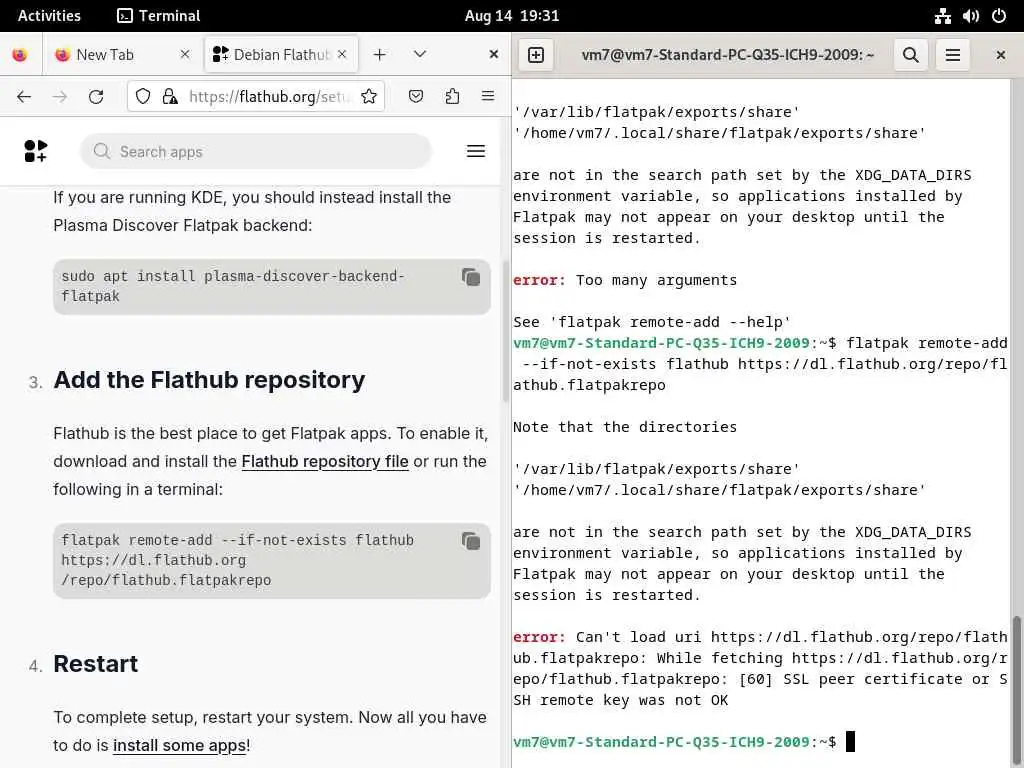The width and height of the screenshot is (1024, 768).
Task: Open Firefox application hamburger menu
Action: pos(488,97)
